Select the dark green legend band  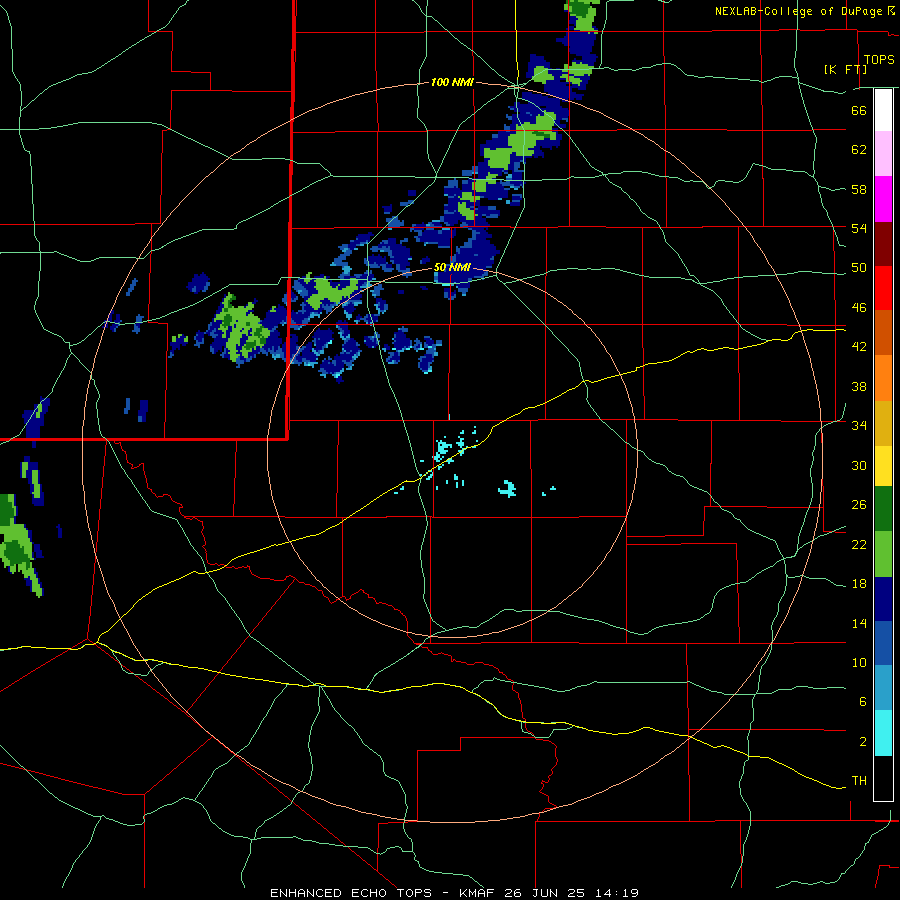click(883, 509)
